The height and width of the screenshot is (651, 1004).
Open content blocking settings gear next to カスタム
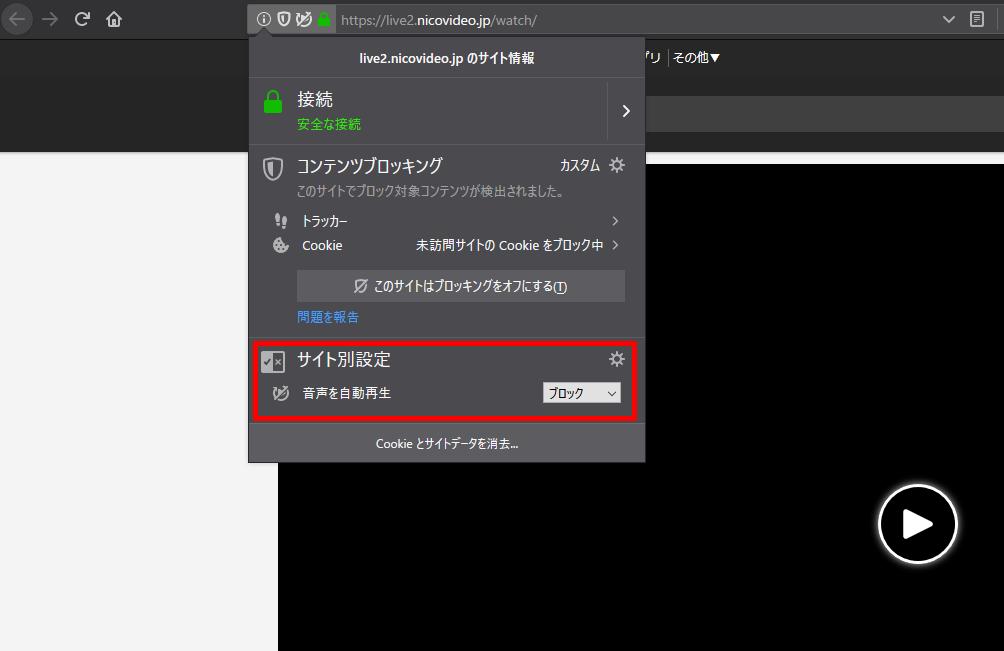(x=617, y=165)
